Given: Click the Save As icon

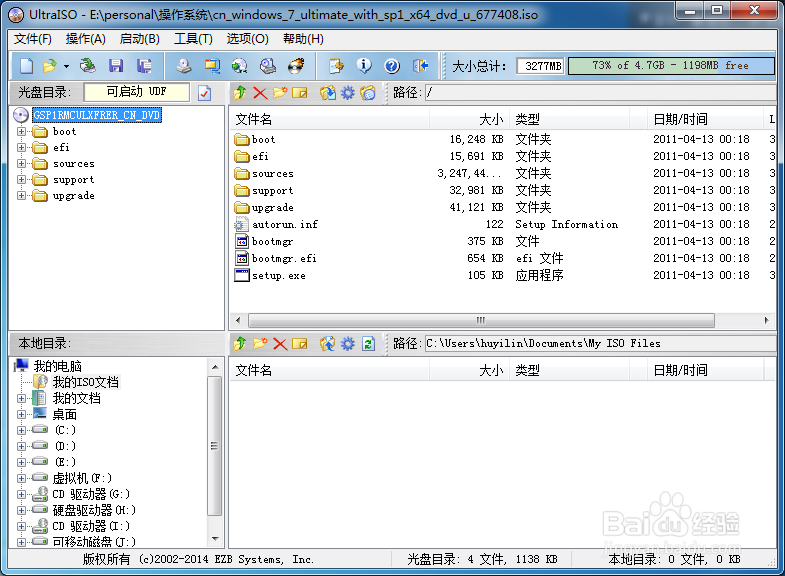Looking at the screenshot, I should point(144,66).
